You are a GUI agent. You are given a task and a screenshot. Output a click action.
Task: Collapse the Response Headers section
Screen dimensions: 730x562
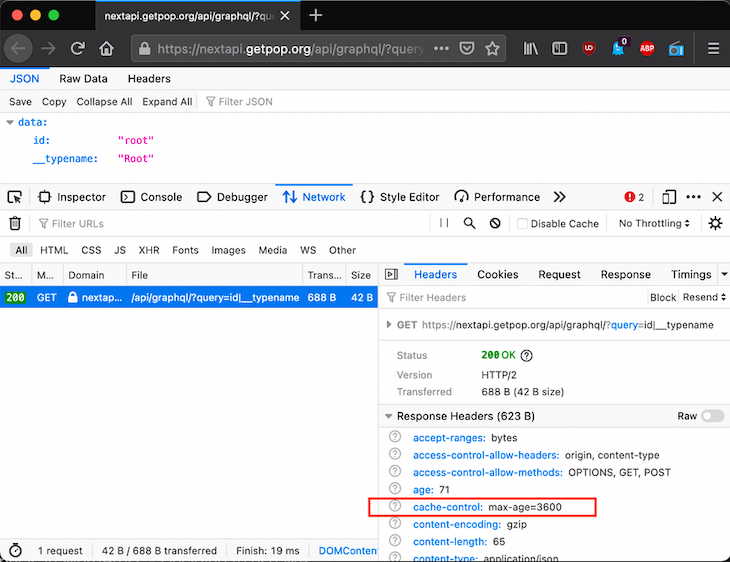coord(388,416)
